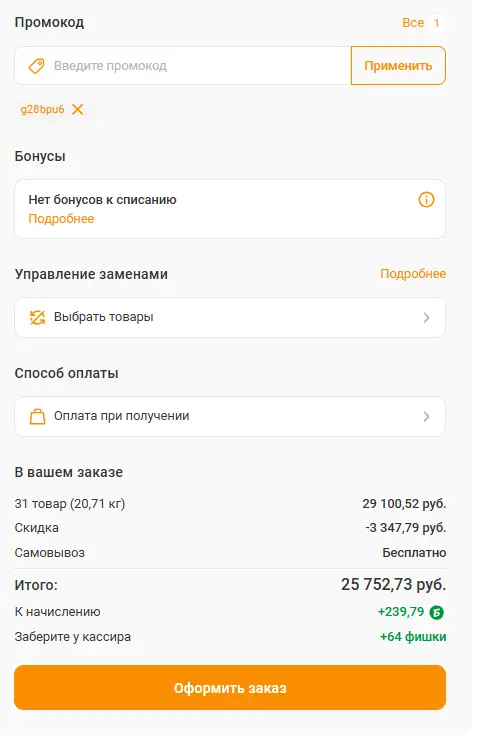Click the Скидка label

click(x=37, y=528)
